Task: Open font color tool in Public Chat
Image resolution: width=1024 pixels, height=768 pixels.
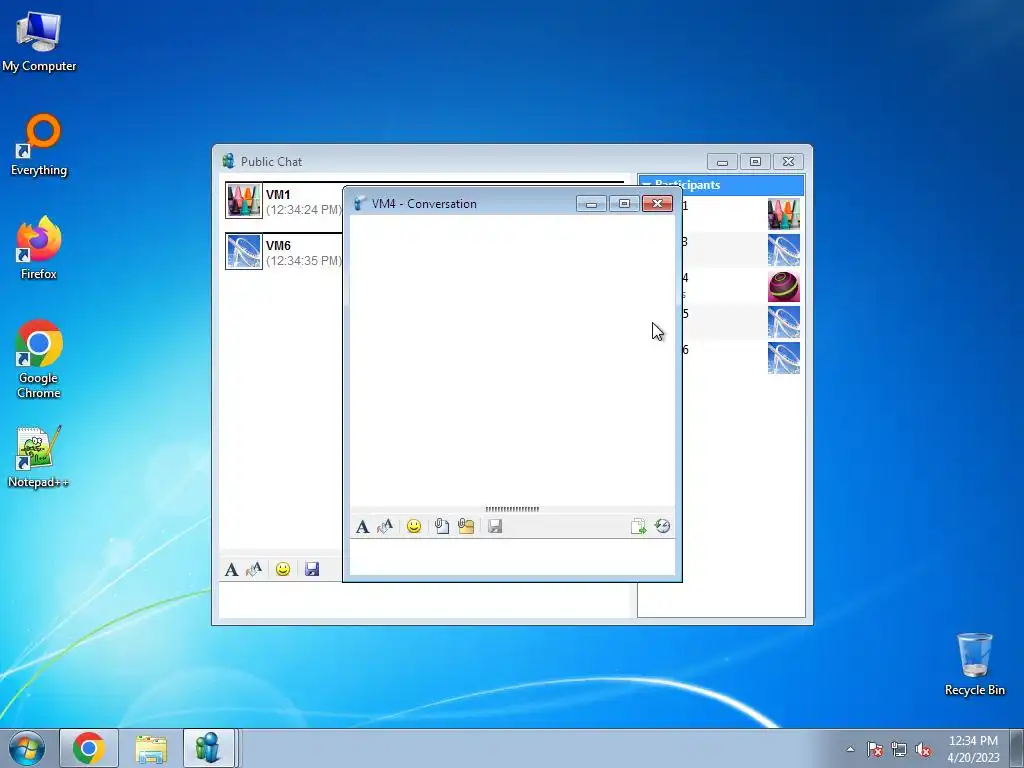Action: (x=254, y=569)
